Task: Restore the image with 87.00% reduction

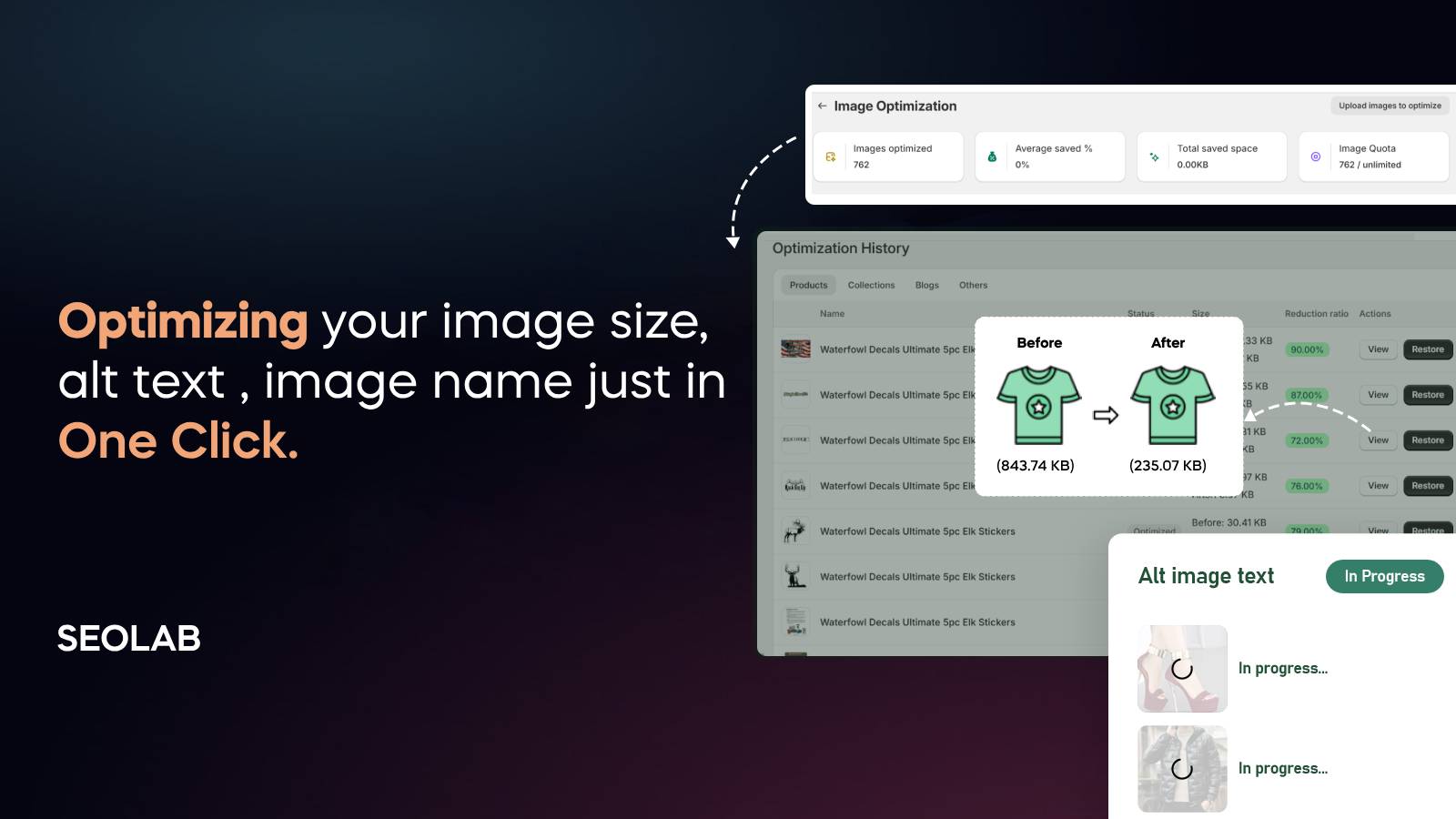Action: click(1428, 395)
